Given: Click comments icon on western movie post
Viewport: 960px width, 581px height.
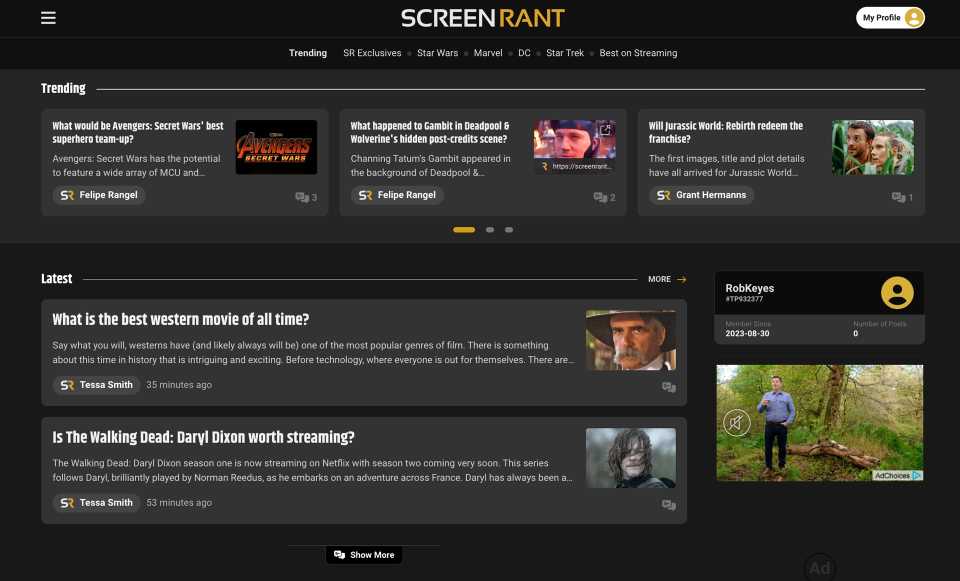Looking at the screenshot, I should [669, 387].
